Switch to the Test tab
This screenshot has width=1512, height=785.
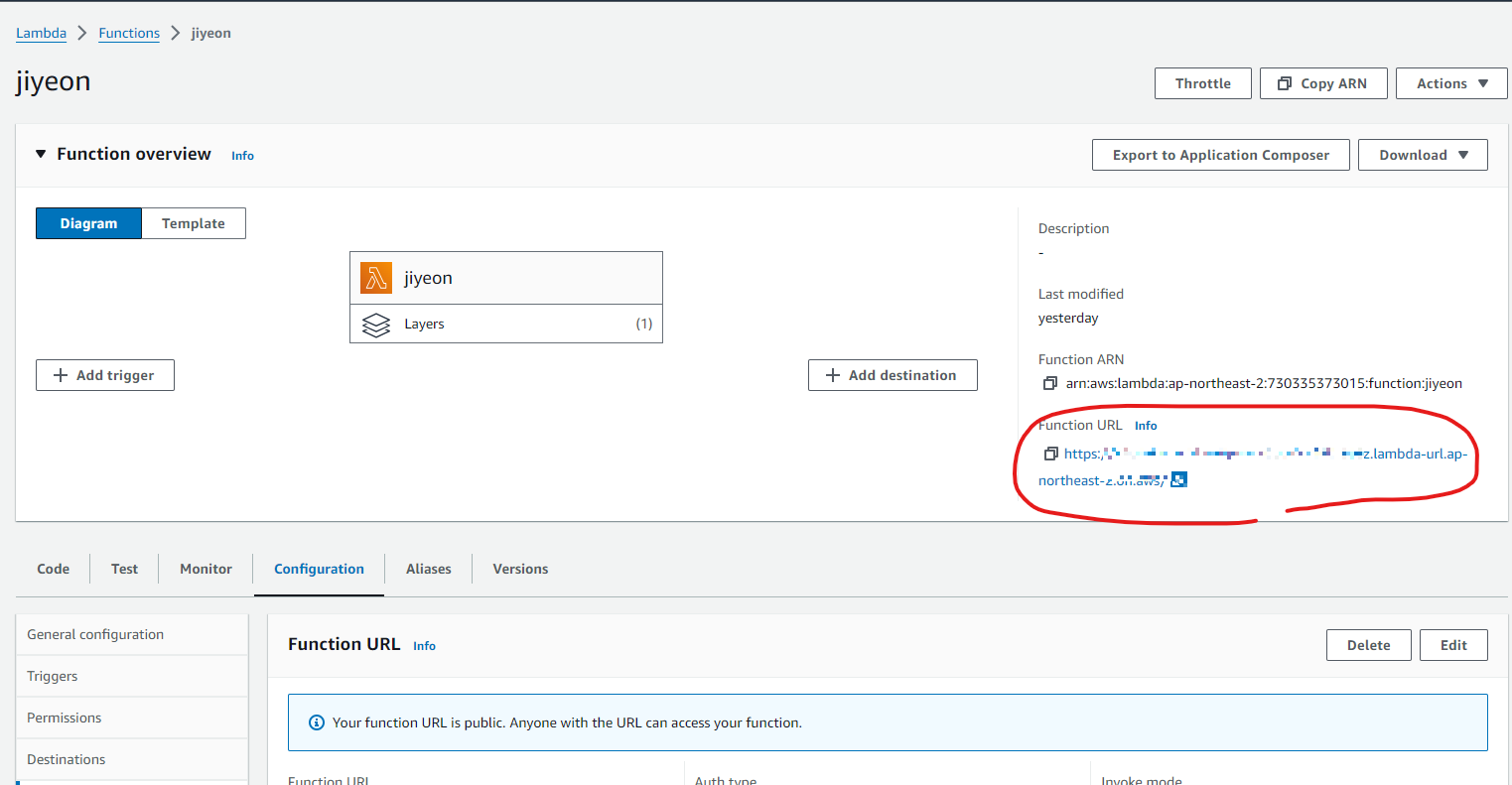click(x=124, y=569)
